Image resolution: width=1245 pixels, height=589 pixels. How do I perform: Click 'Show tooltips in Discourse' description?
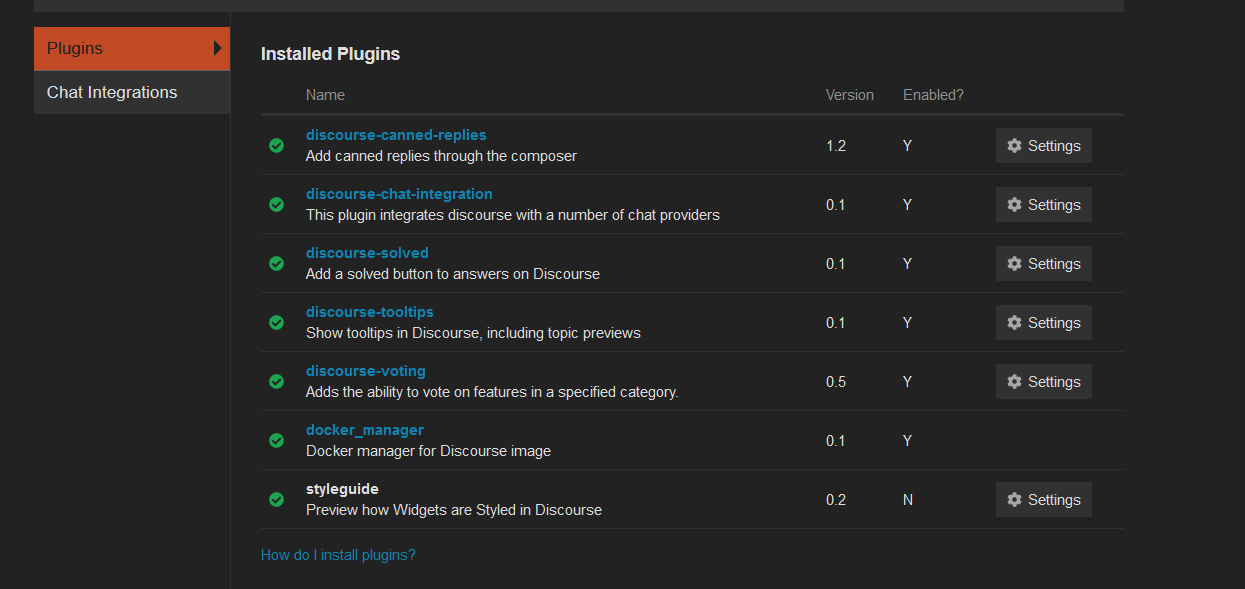click(473, 333)
